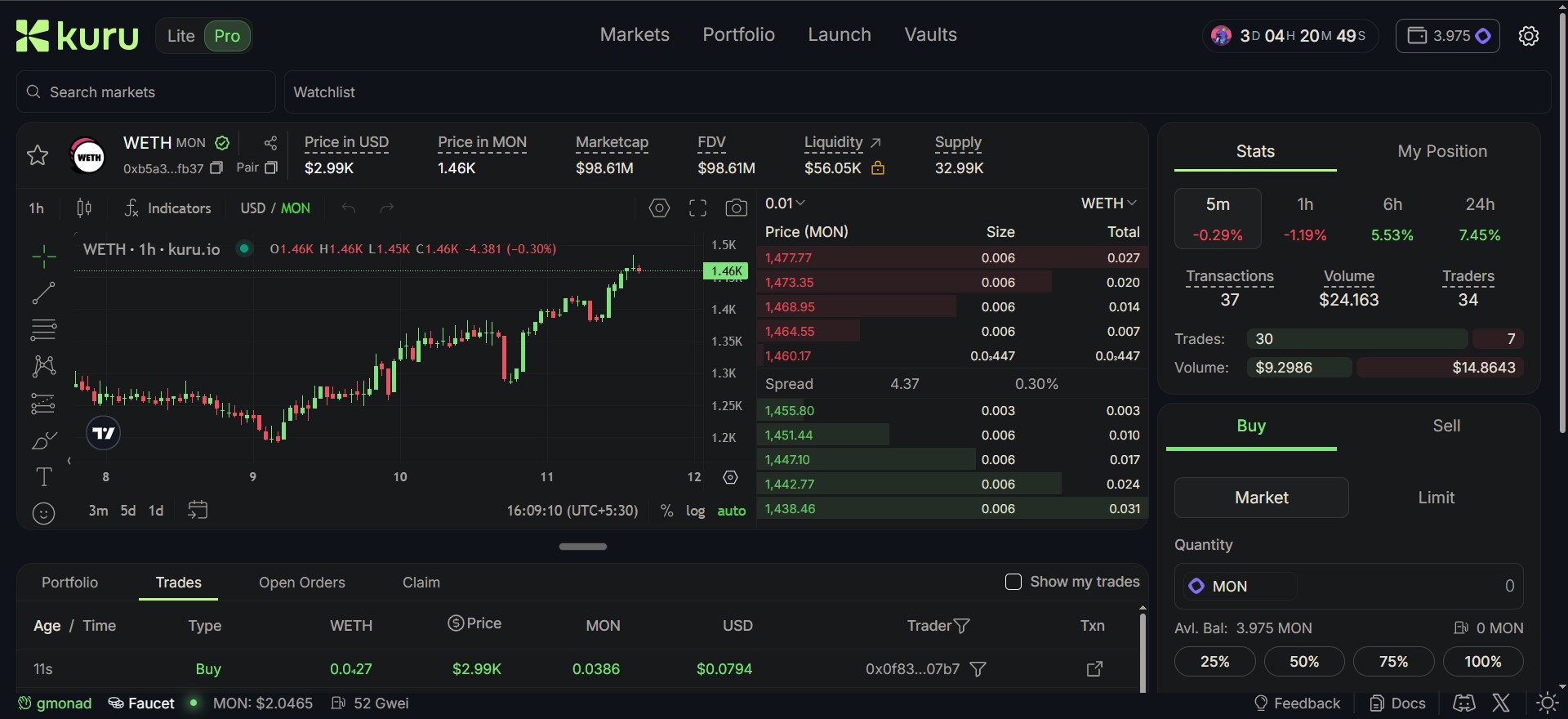The height and width of the screenshot is (719, 1568).
Task: Toggle percent scale on chart
Action: [x=667, y=511]
